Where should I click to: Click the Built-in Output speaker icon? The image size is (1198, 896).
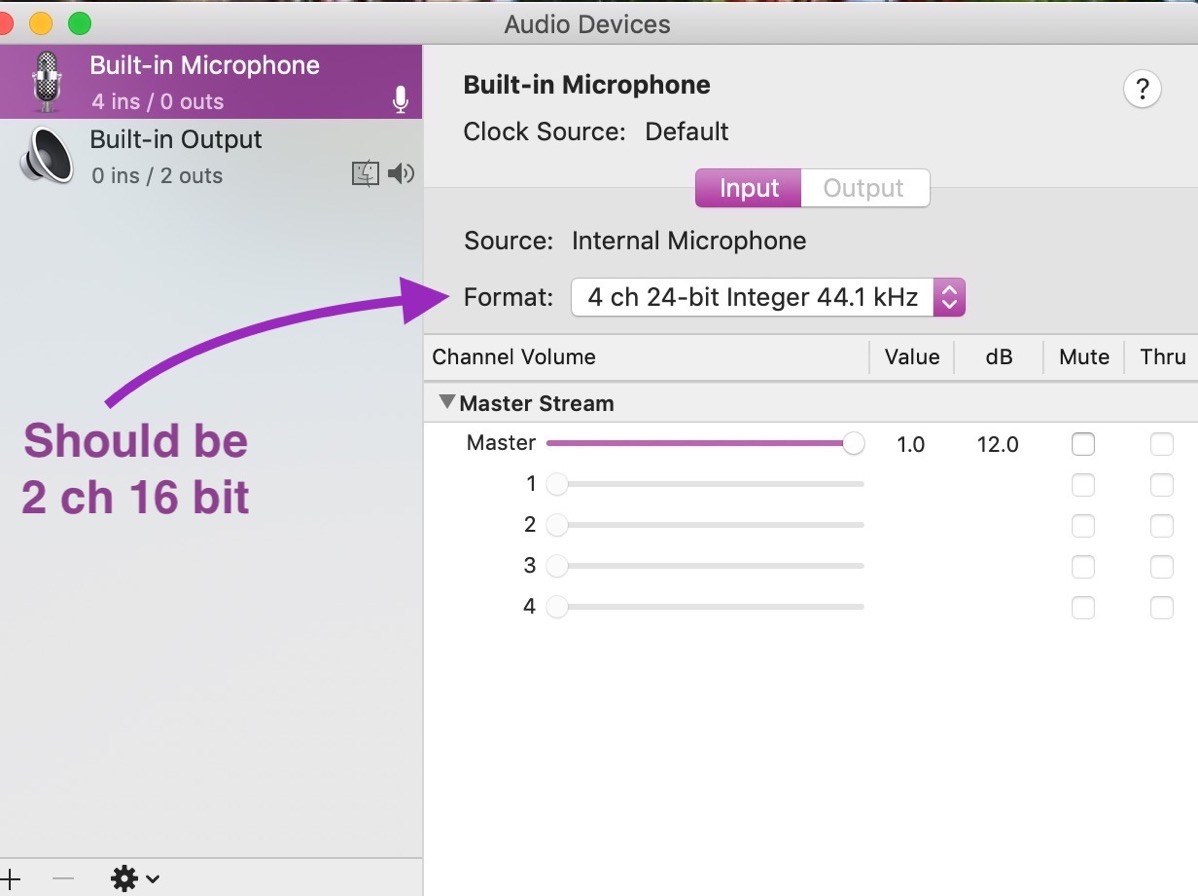46,156
